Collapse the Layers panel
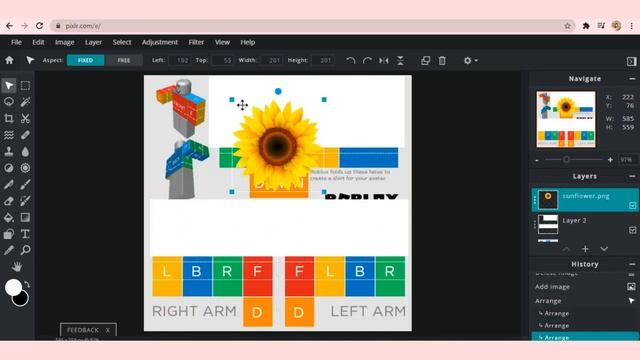This screenshot has width=640, height=360. [x=632, y=176]
